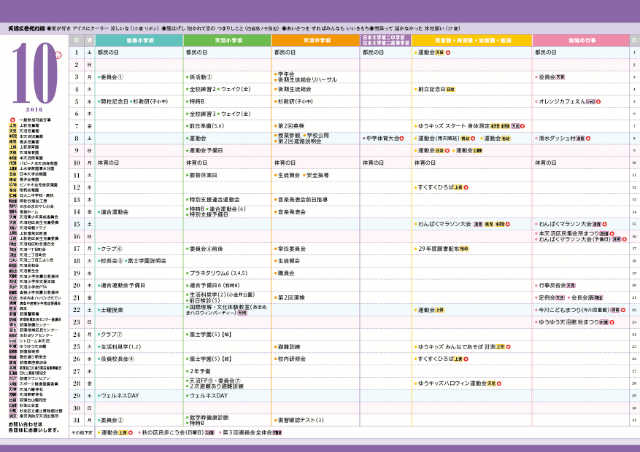The image size is (640, 452).
Task: Click the teal column header
Action: point(139,40)
